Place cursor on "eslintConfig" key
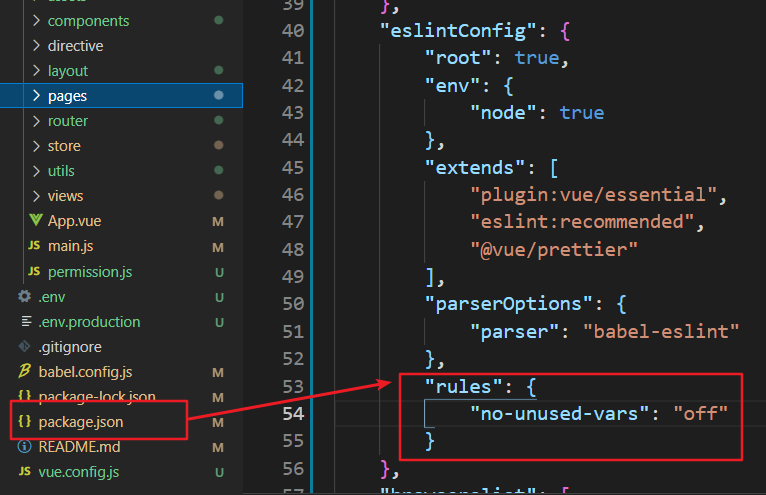766x495 pixels. click(458, 31)
